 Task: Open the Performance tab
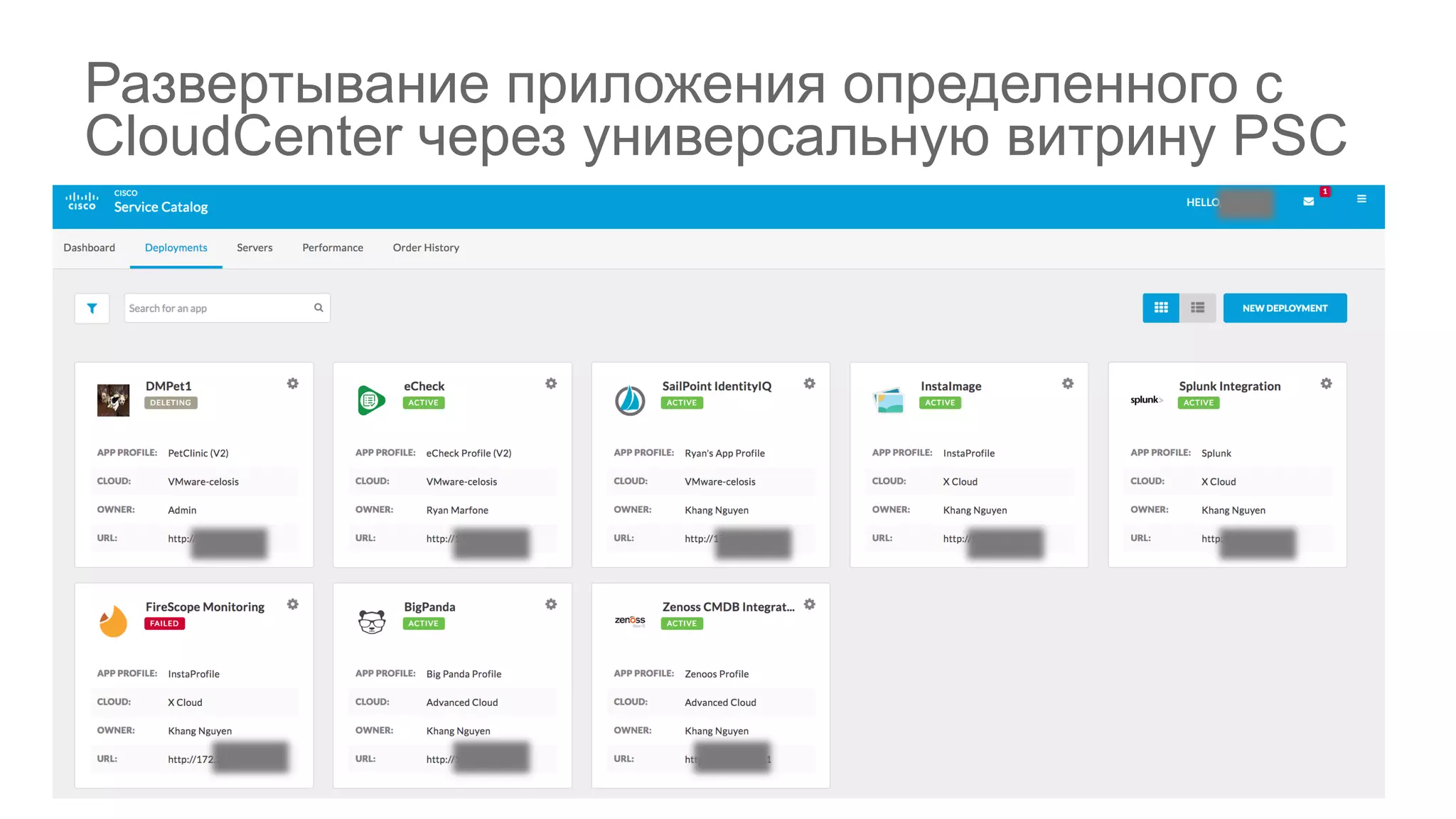point(333,247)
